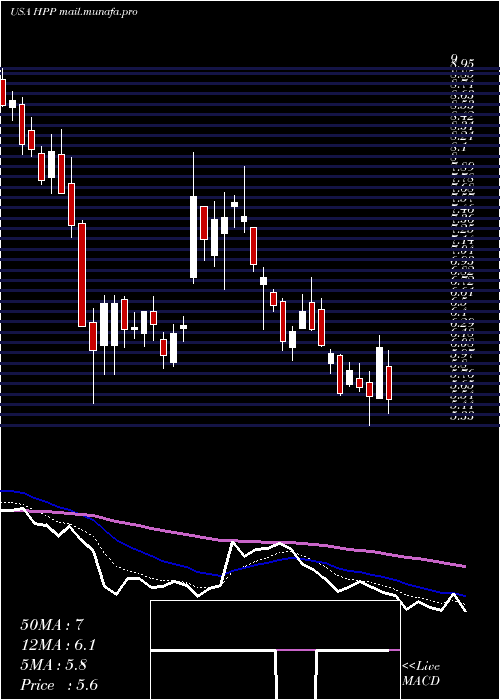The height and width of the screenshot is (700, 500).
Task: Click the '8.95' price axis label
Action: coord(462,64)
